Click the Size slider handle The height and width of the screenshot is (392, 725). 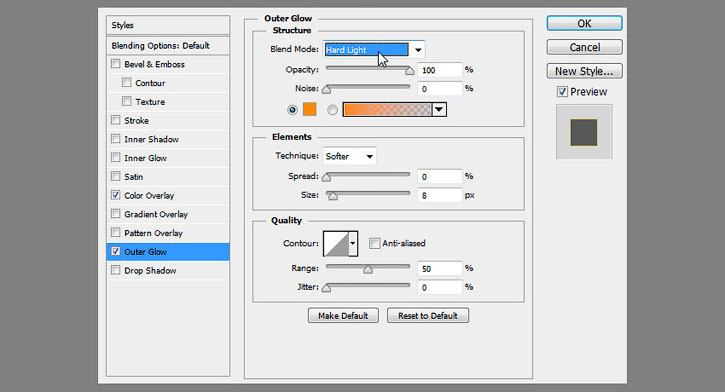[332, 196]
